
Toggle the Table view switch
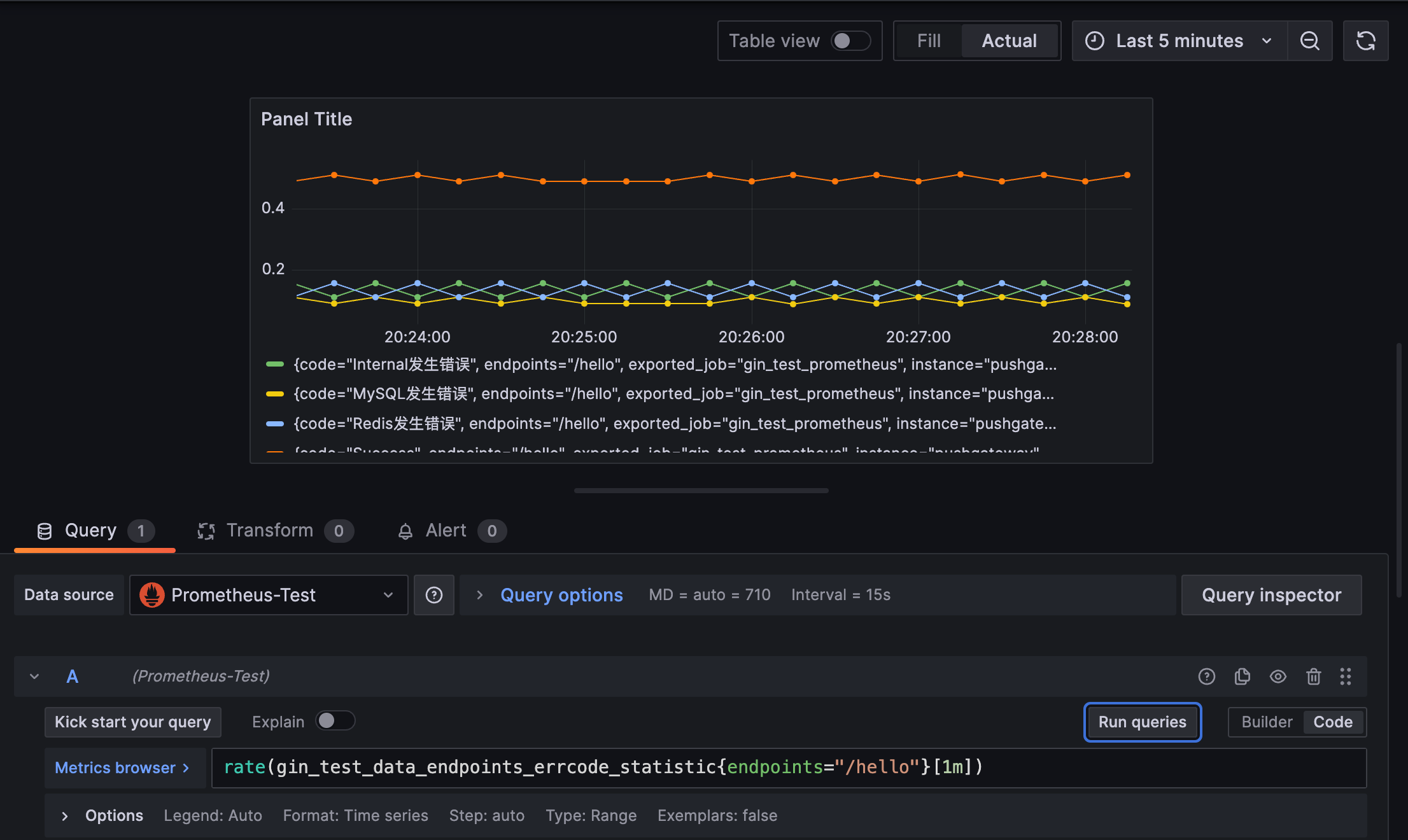tap(850, 41)
